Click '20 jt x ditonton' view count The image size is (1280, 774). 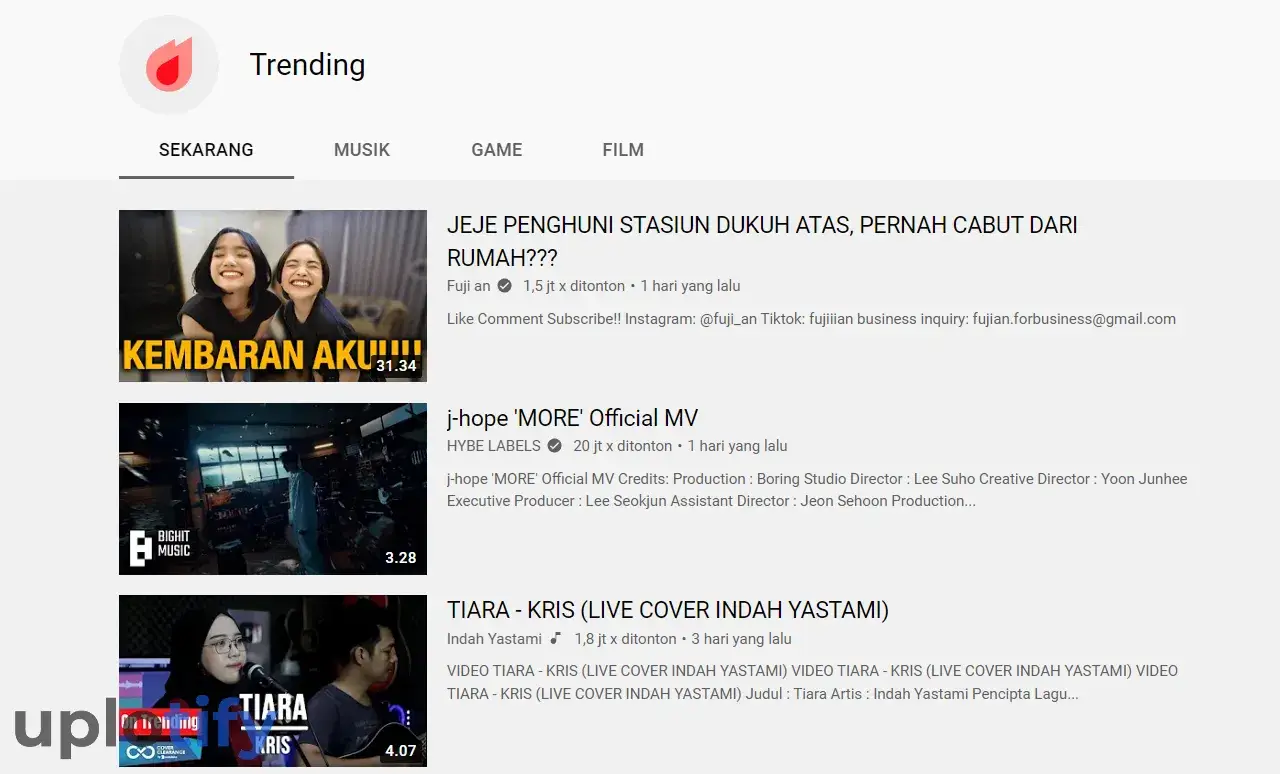click(x=622, y=446)
